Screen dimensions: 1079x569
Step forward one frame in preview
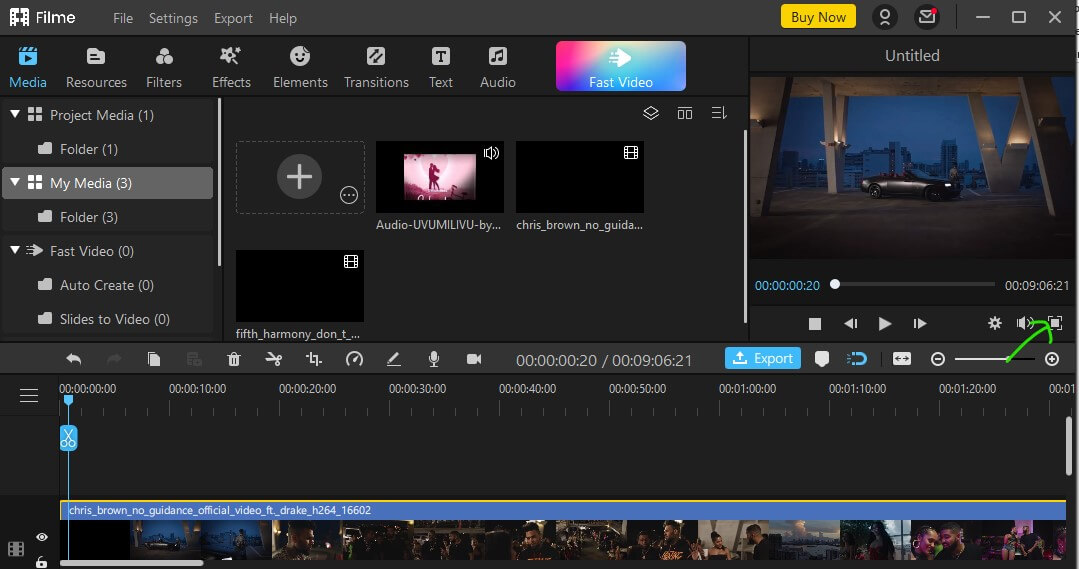point(919,323)
